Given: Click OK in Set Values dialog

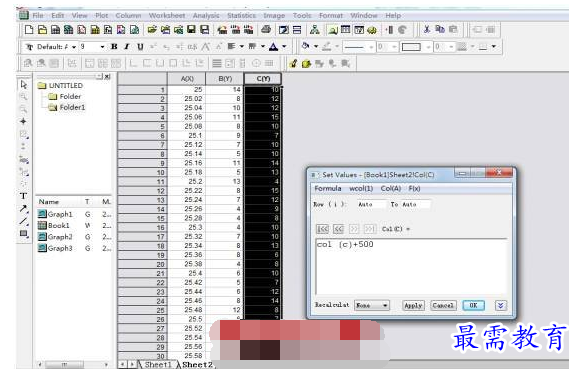Looking at the screenshot, I should (473, 305).
